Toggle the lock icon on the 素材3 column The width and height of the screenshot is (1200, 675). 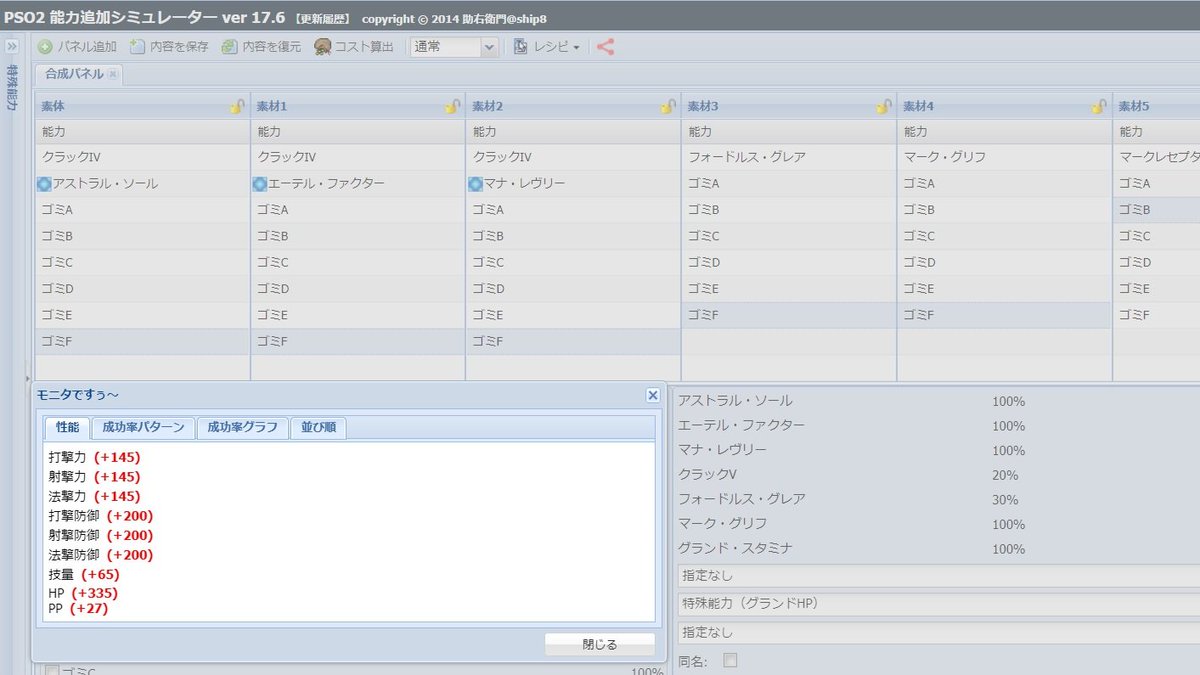(x=883, y=106)
